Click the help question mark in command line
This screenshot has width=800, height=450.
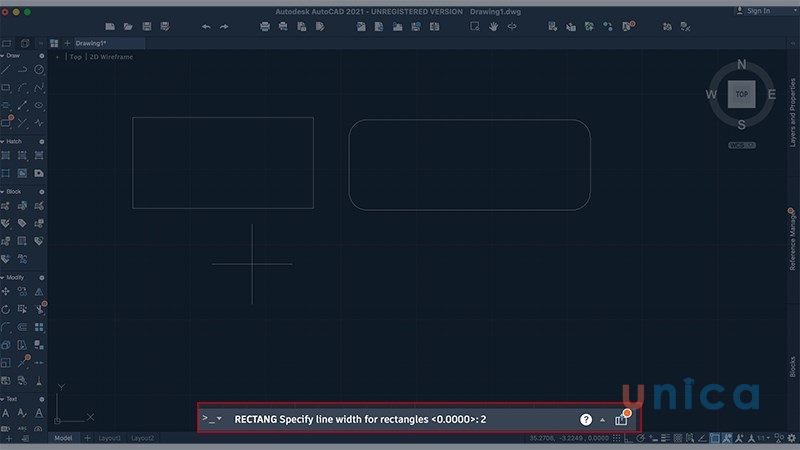click(x=586, y=420)
